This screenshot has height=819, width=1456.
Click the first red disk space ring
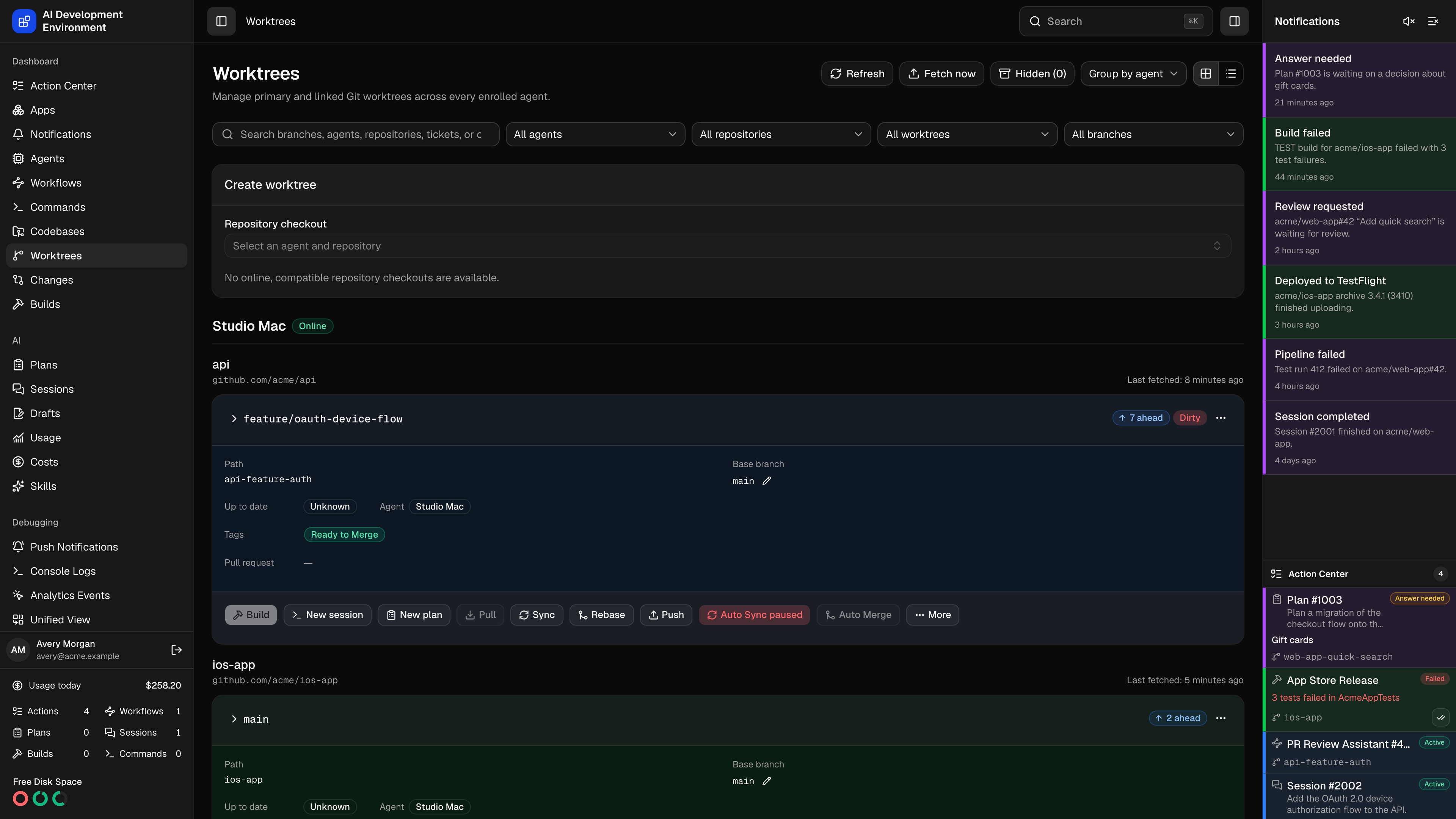click(20, 799)
